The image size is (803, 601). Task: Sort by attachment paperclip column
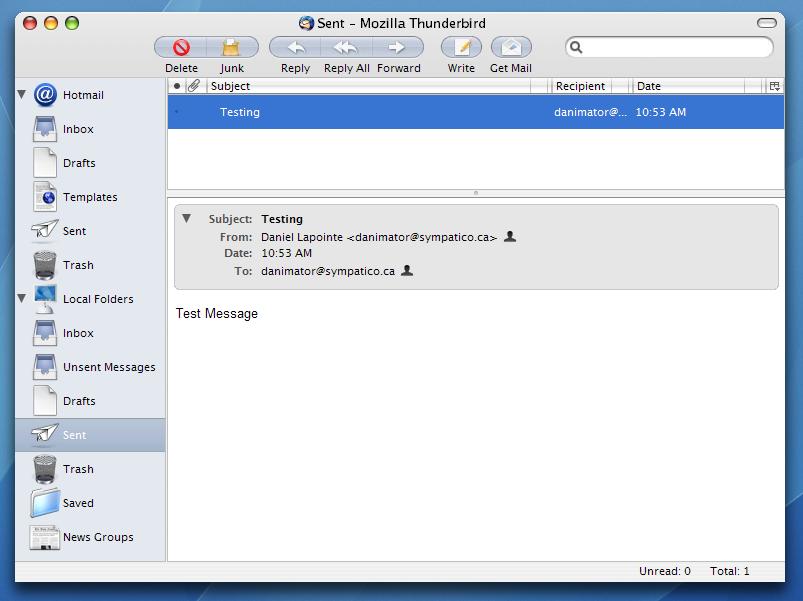[x=194, y=86]
